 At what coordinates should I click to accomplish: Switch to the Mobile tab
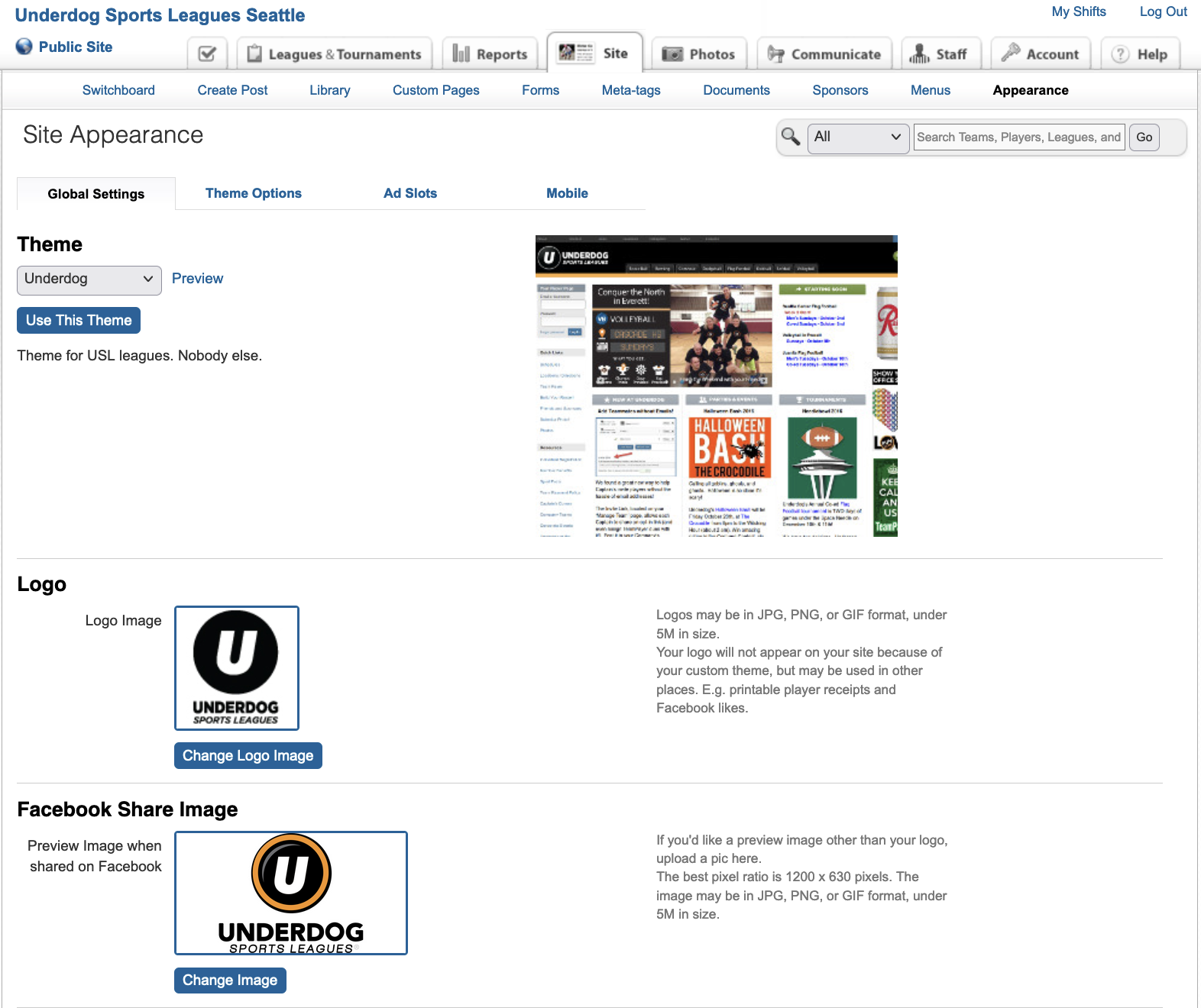click(x=567, y=193)
